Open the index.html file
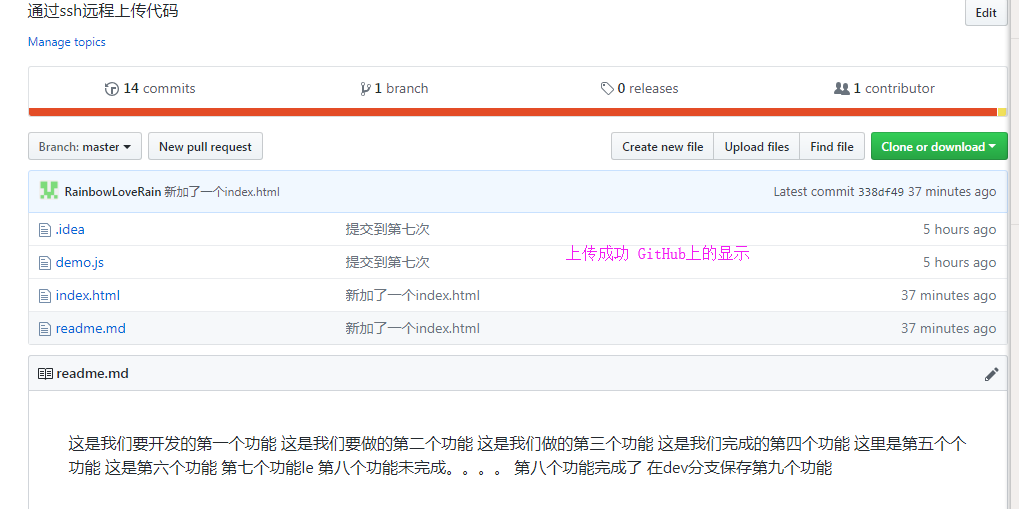 88,296
